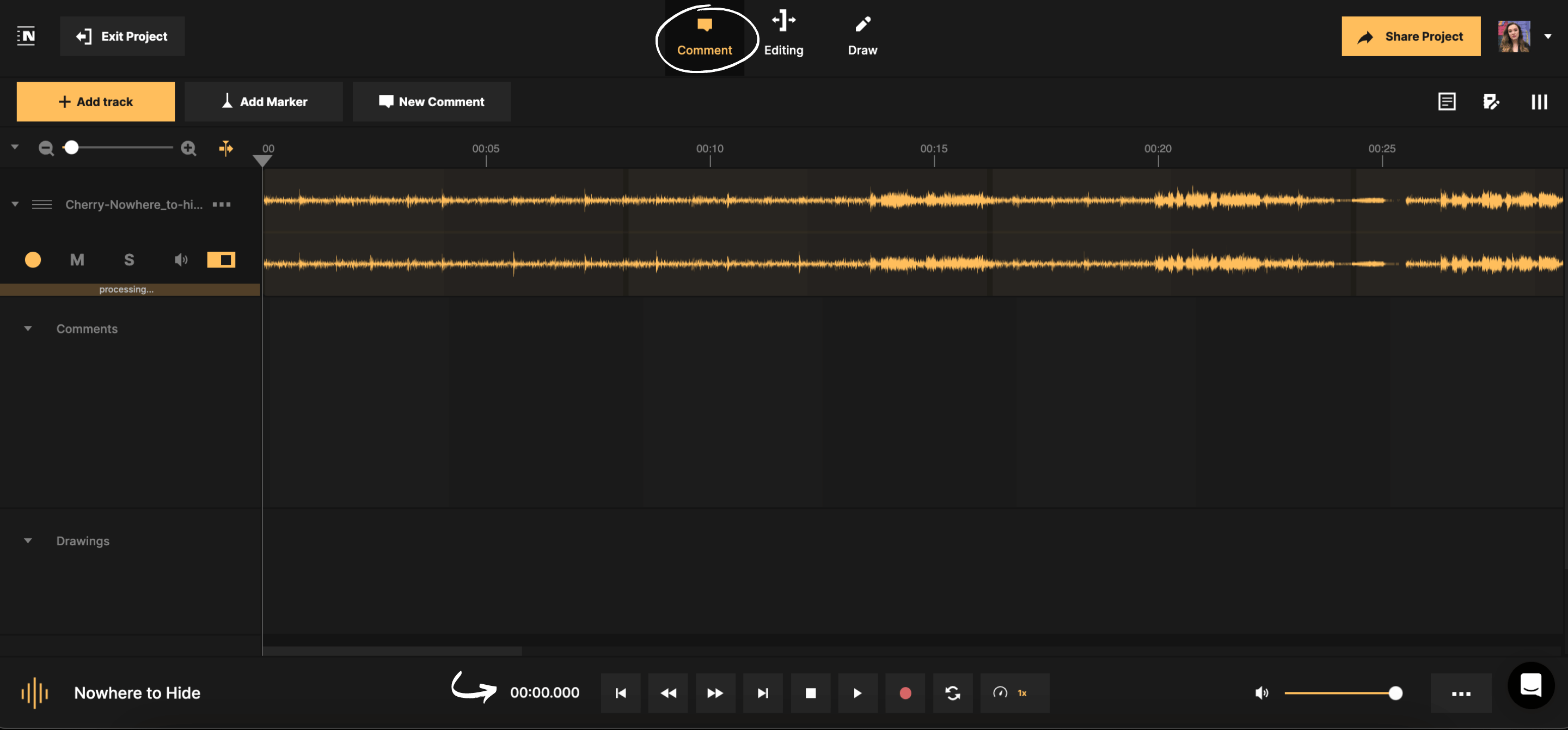Collapse the Comments section
1568x730 pixels.
point(27,329)
